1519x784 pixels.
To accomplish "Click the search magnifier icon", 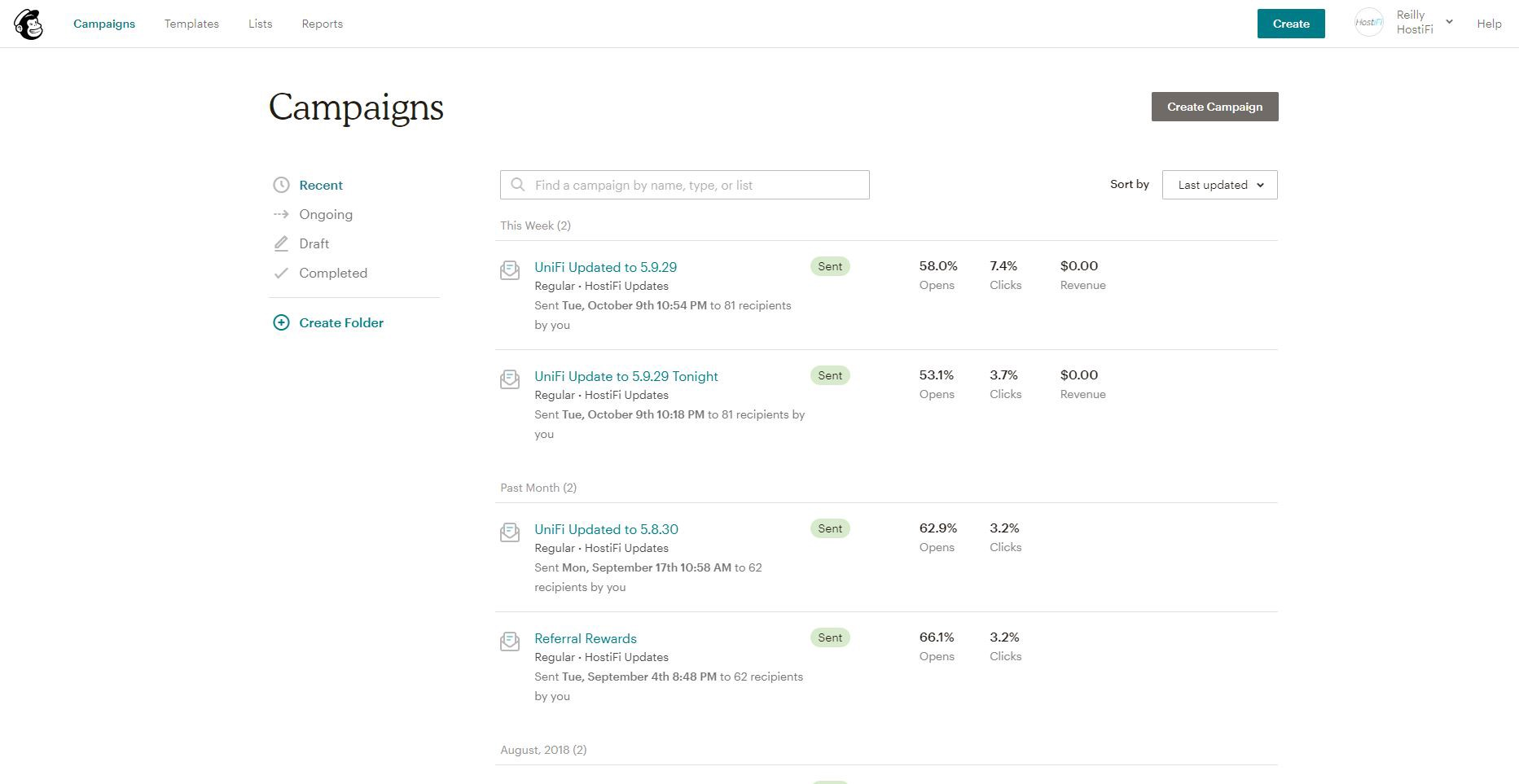I will tap(518, 185).
